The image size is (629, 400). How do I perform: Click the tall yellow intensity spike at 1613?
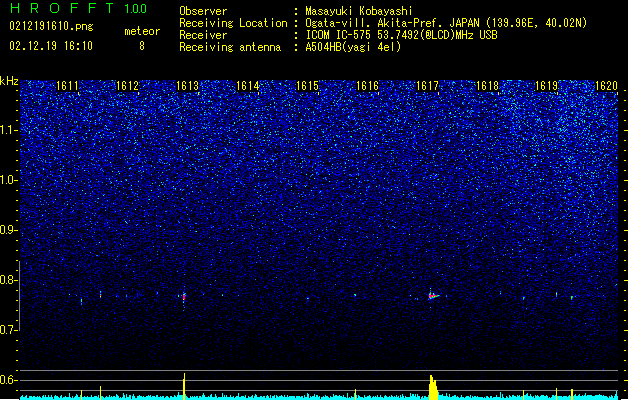[x=184, y=386]
